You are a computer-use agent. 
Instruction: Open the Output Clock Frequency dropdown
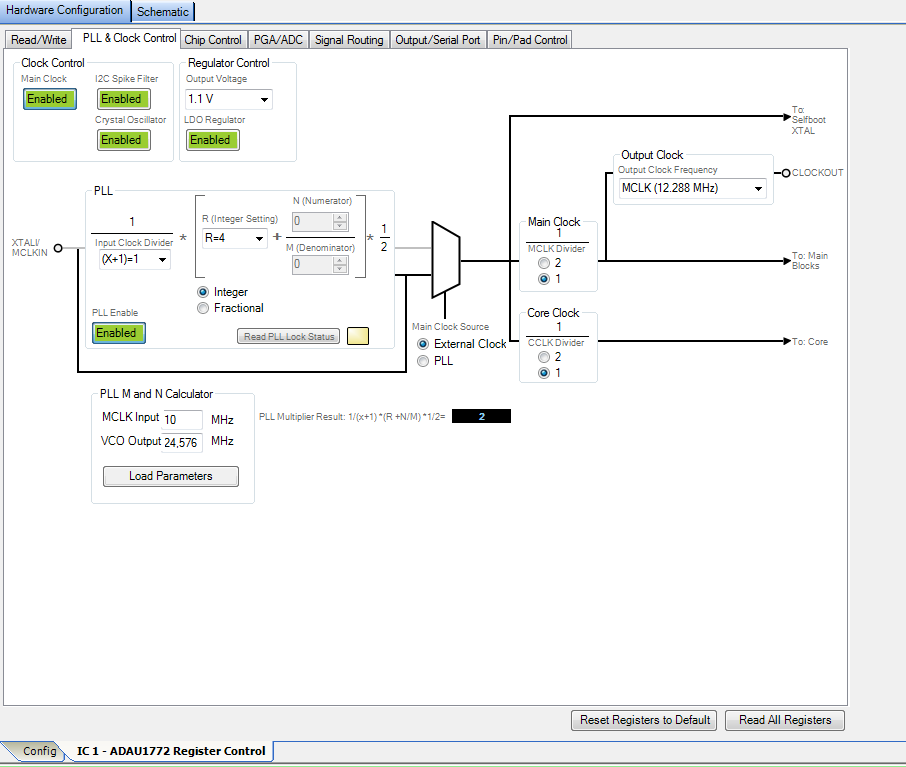pyautogui.click(x=693, y=188)
